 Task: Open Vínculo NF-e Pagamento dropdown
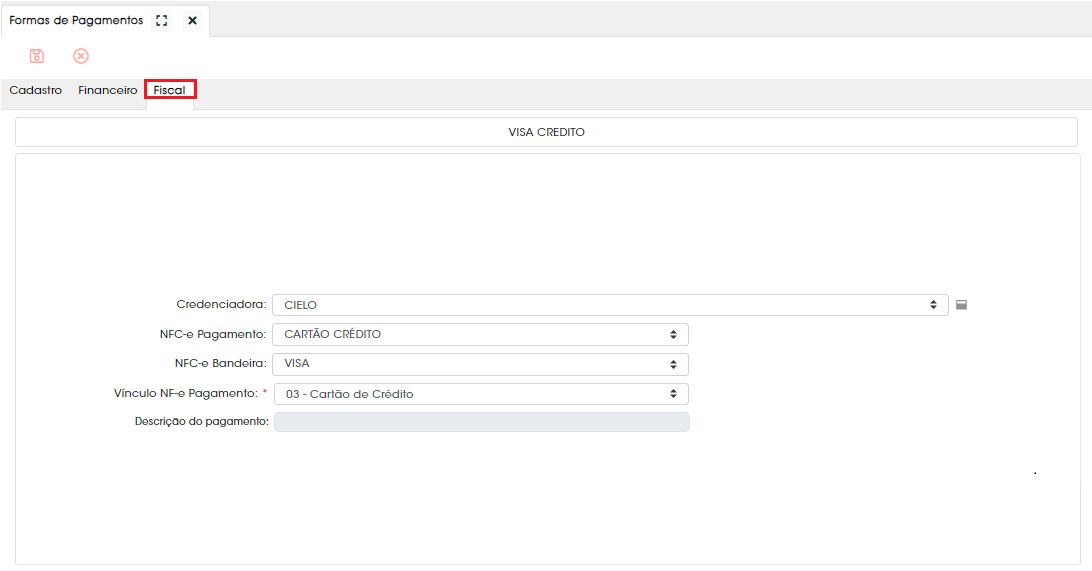click(481, 394)
